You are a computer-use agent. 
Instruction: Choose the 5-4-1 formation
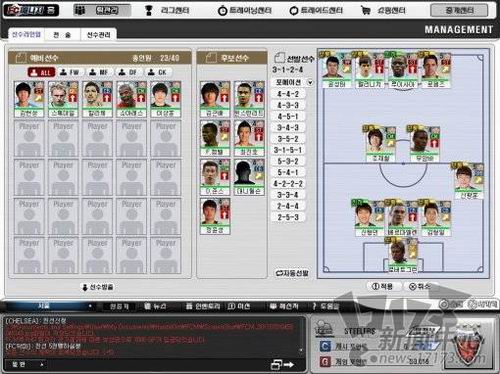(x=288, y=172)
